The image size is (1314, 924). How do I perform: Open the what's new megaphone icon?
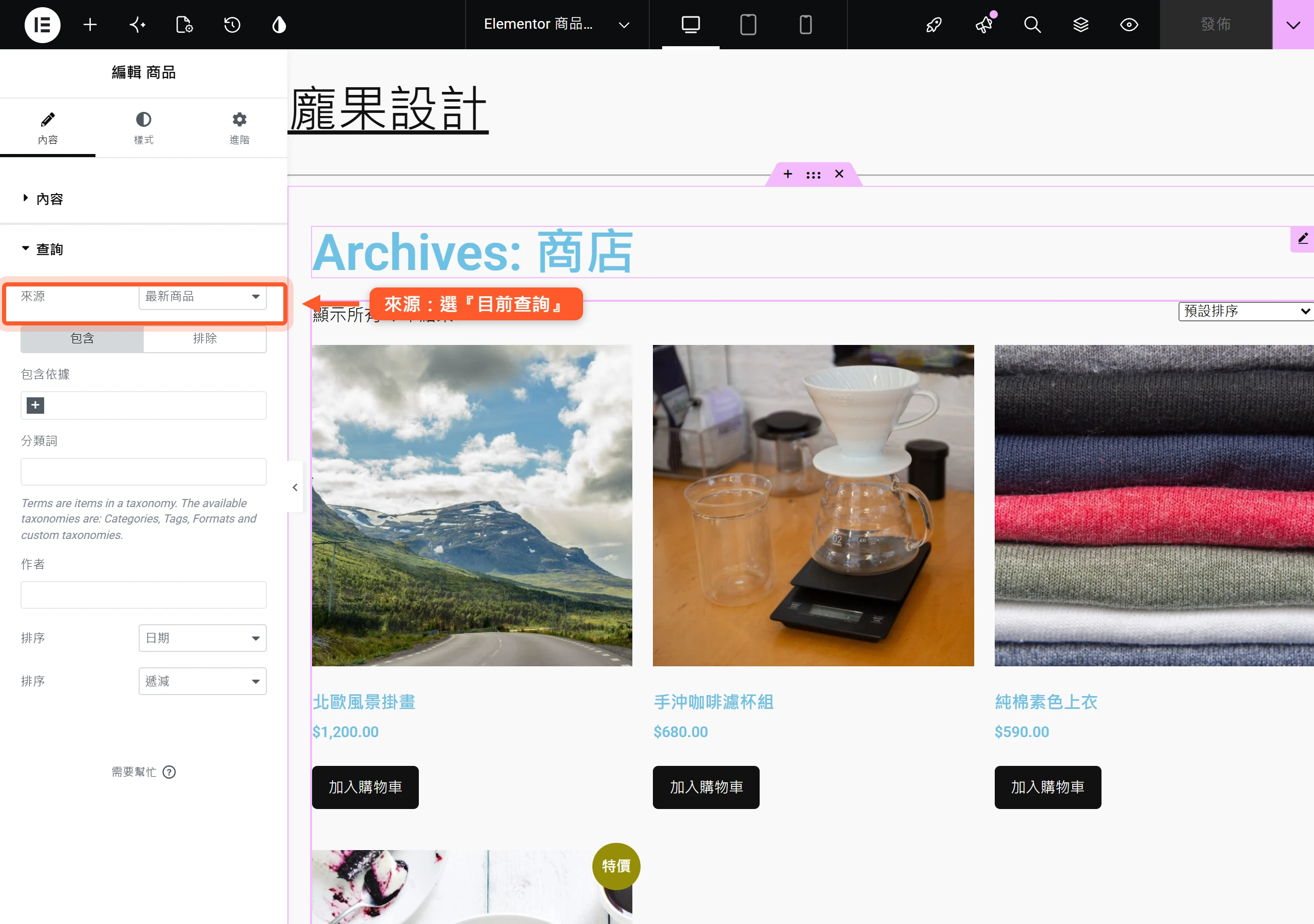[984, 25]
